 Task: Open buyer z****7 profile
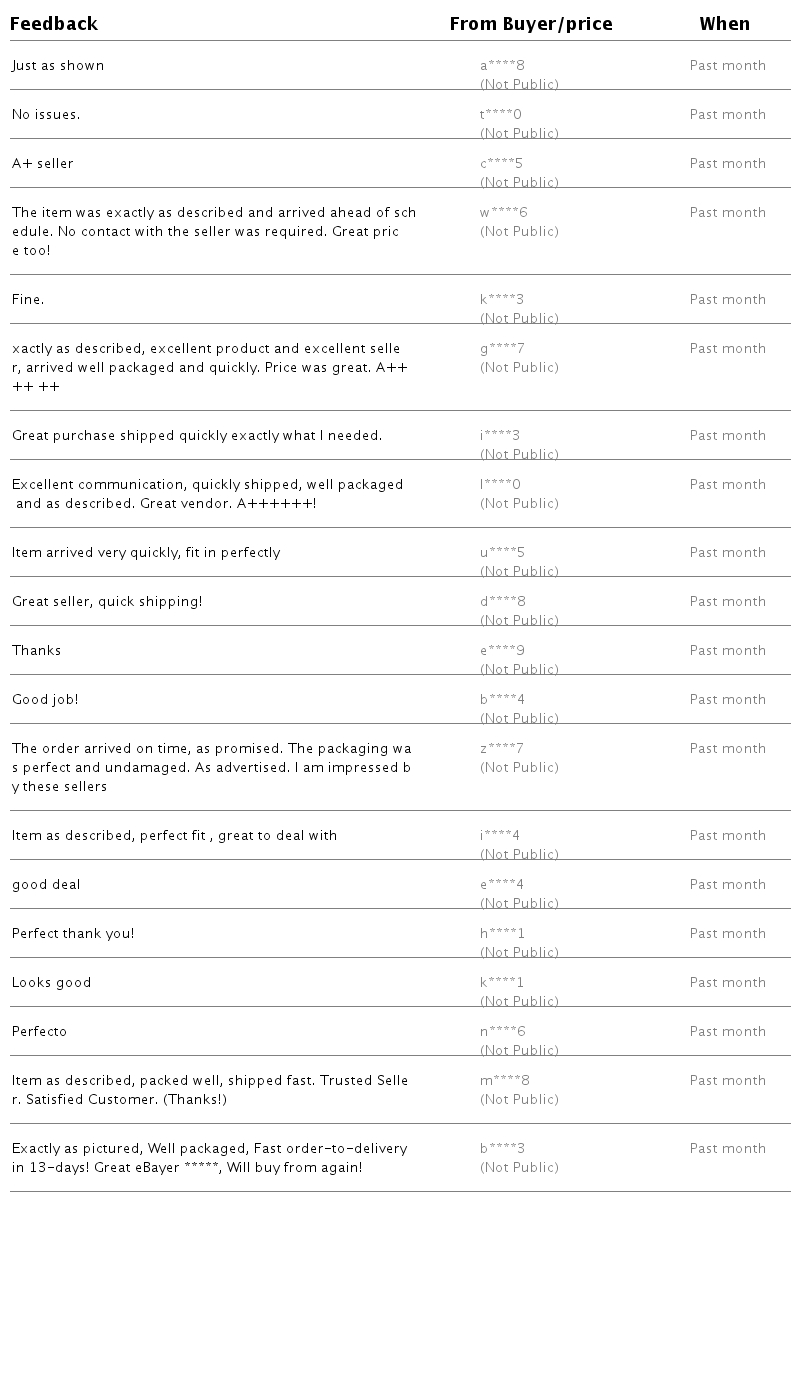[502, 749]
